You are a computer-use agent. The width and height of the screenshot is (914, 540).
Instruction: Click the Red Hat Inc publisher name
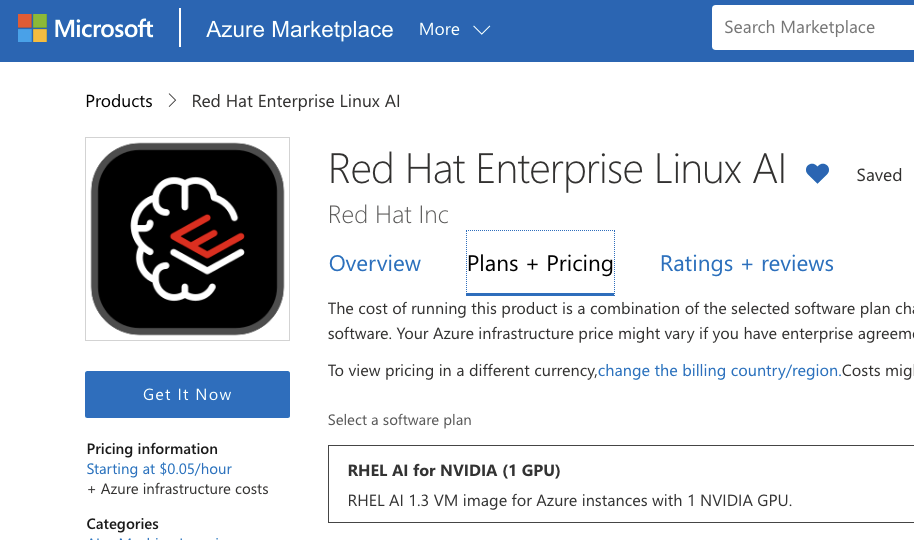point(388,214)
